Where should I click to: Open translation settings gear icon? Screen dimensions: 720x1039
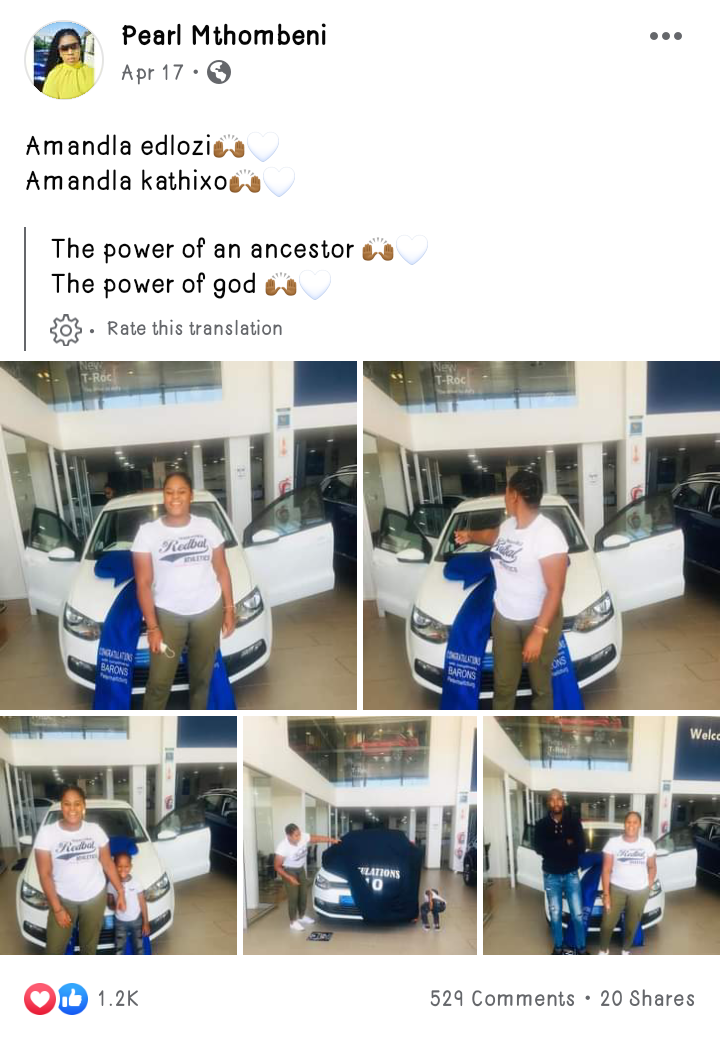(66, 329)
